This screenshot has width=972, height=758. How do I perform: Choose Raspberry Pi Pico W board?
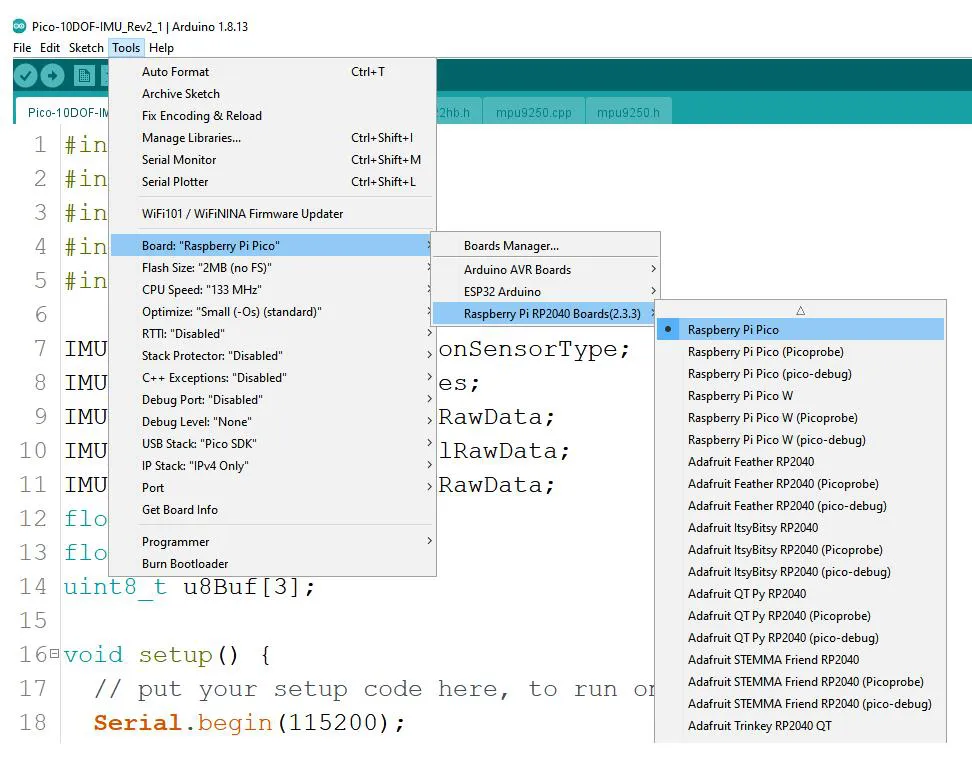pyautogui.click(x=800, y=395)
